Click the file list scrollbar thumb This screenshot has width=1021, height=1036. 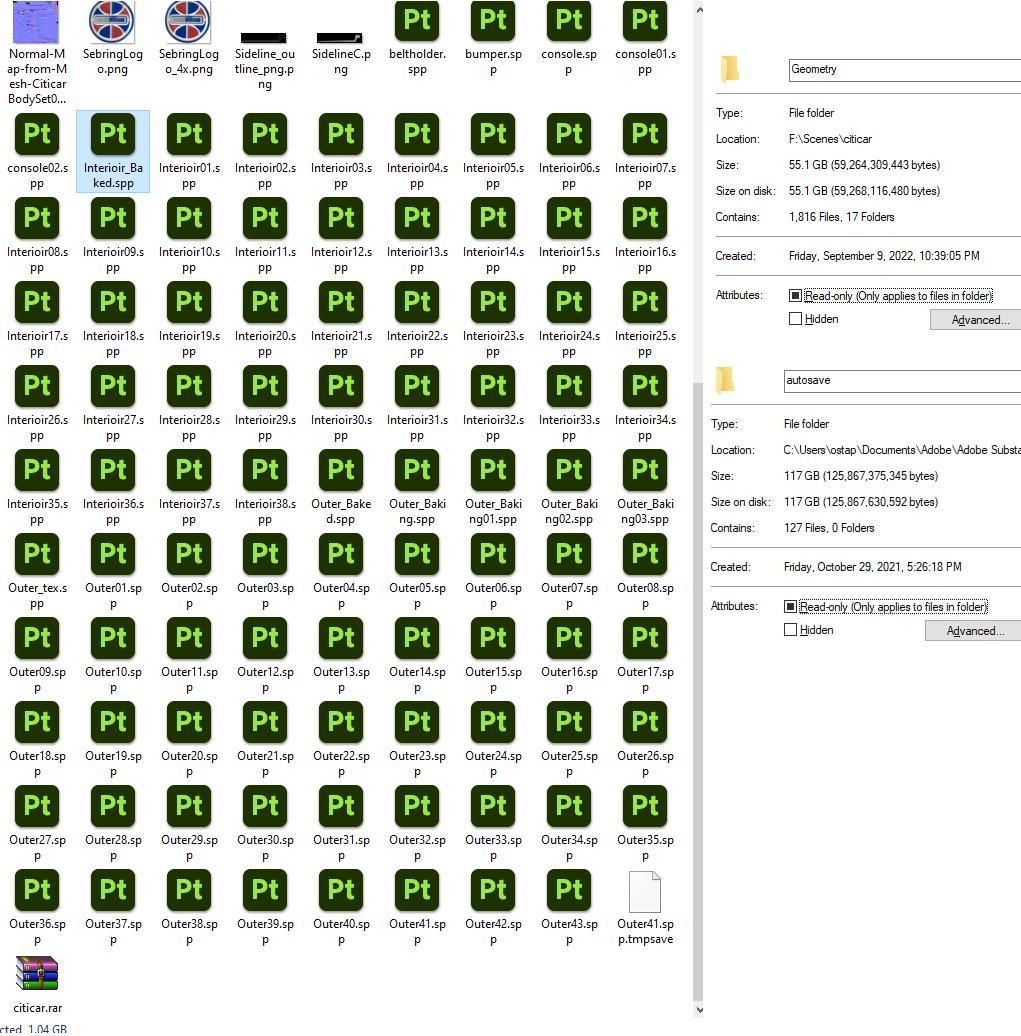tap(698, 692)
